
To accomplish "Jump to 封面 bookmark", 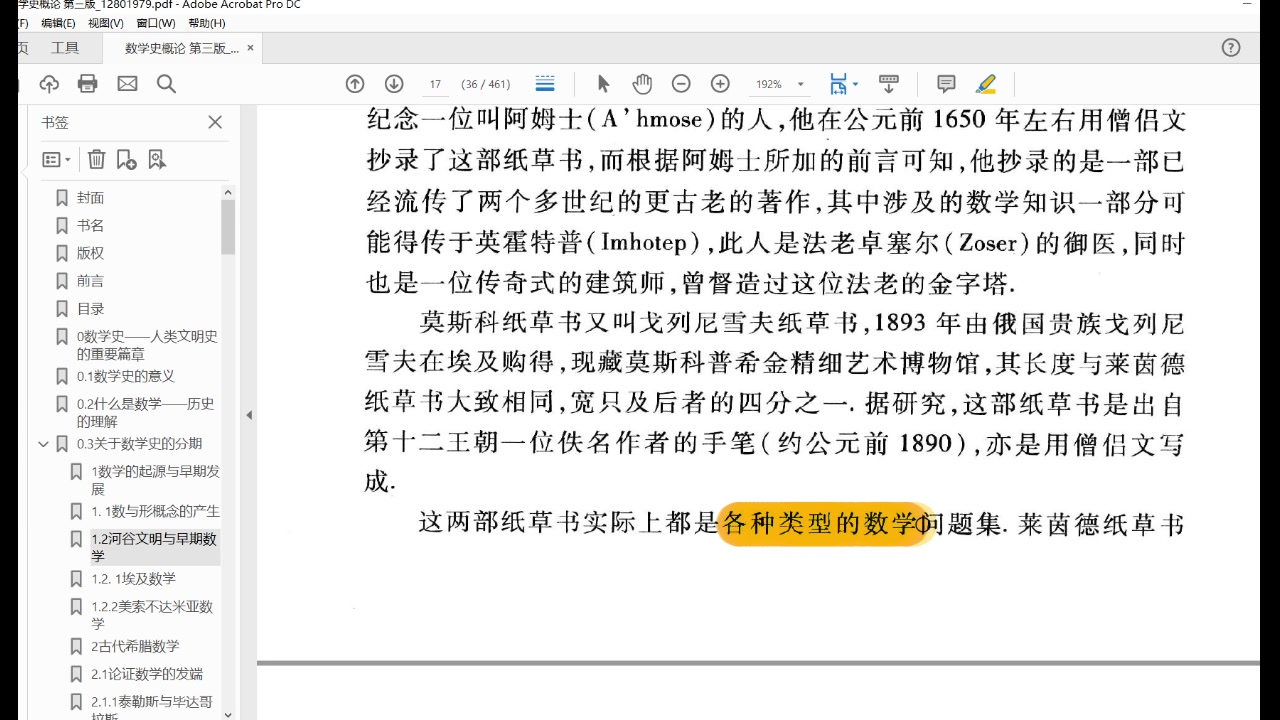I will click(x=90, y=198).
